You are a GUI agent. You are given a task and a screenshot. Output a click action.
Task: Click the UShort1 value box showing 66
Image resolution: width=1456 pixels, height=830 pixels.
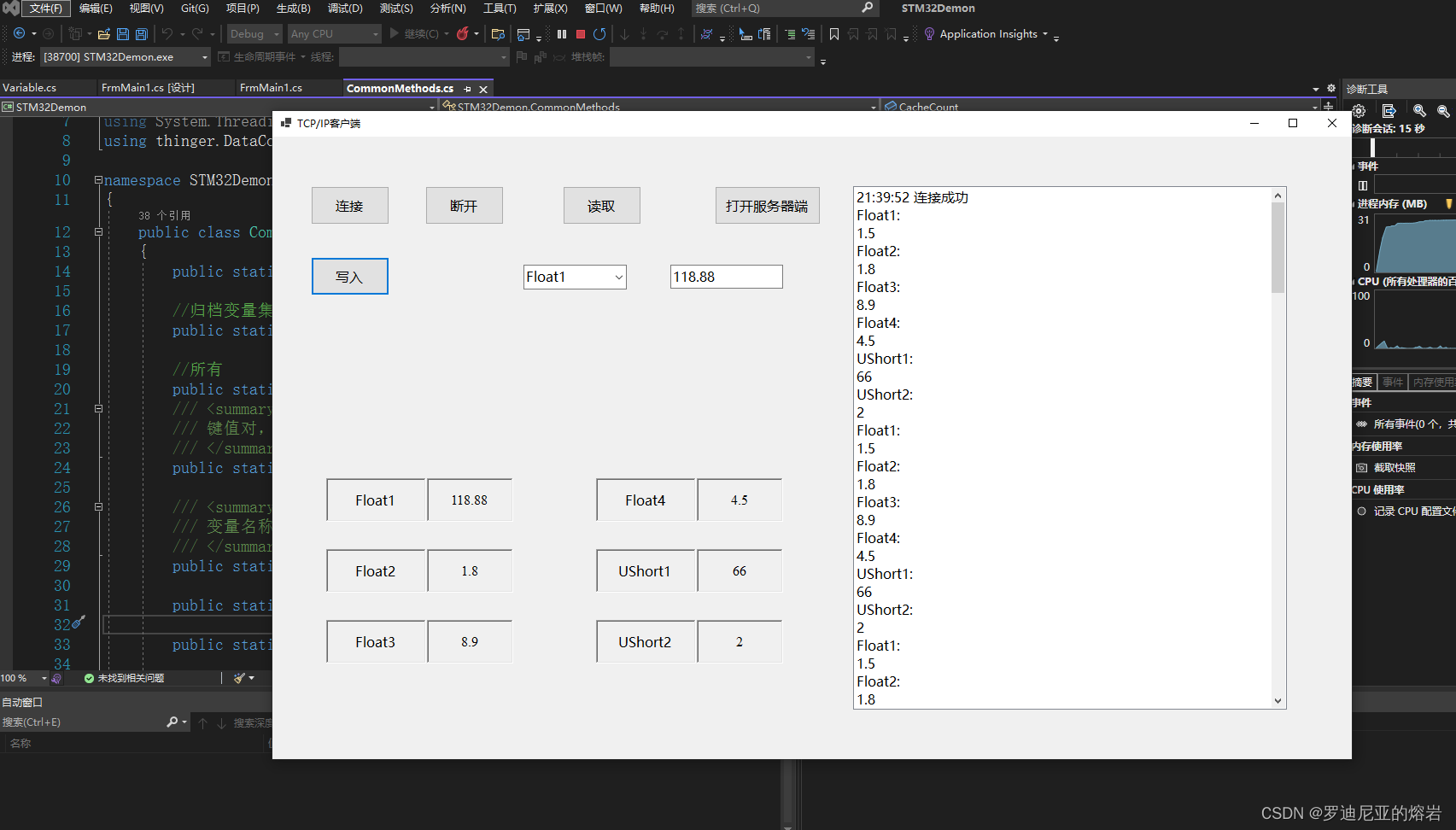coord(740,571)
